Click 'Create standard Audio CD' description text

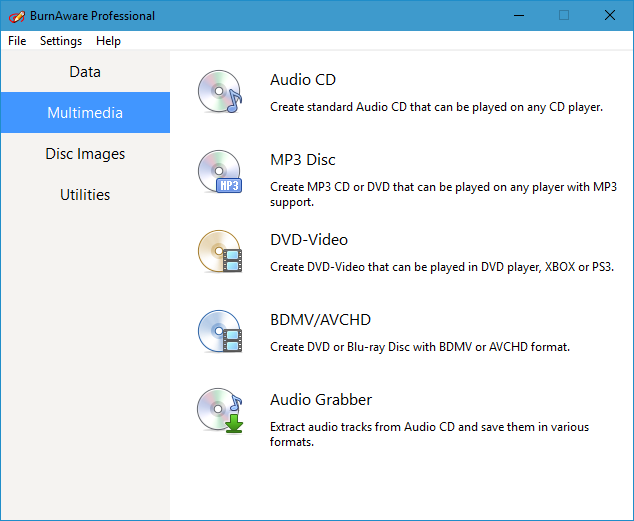436,107
